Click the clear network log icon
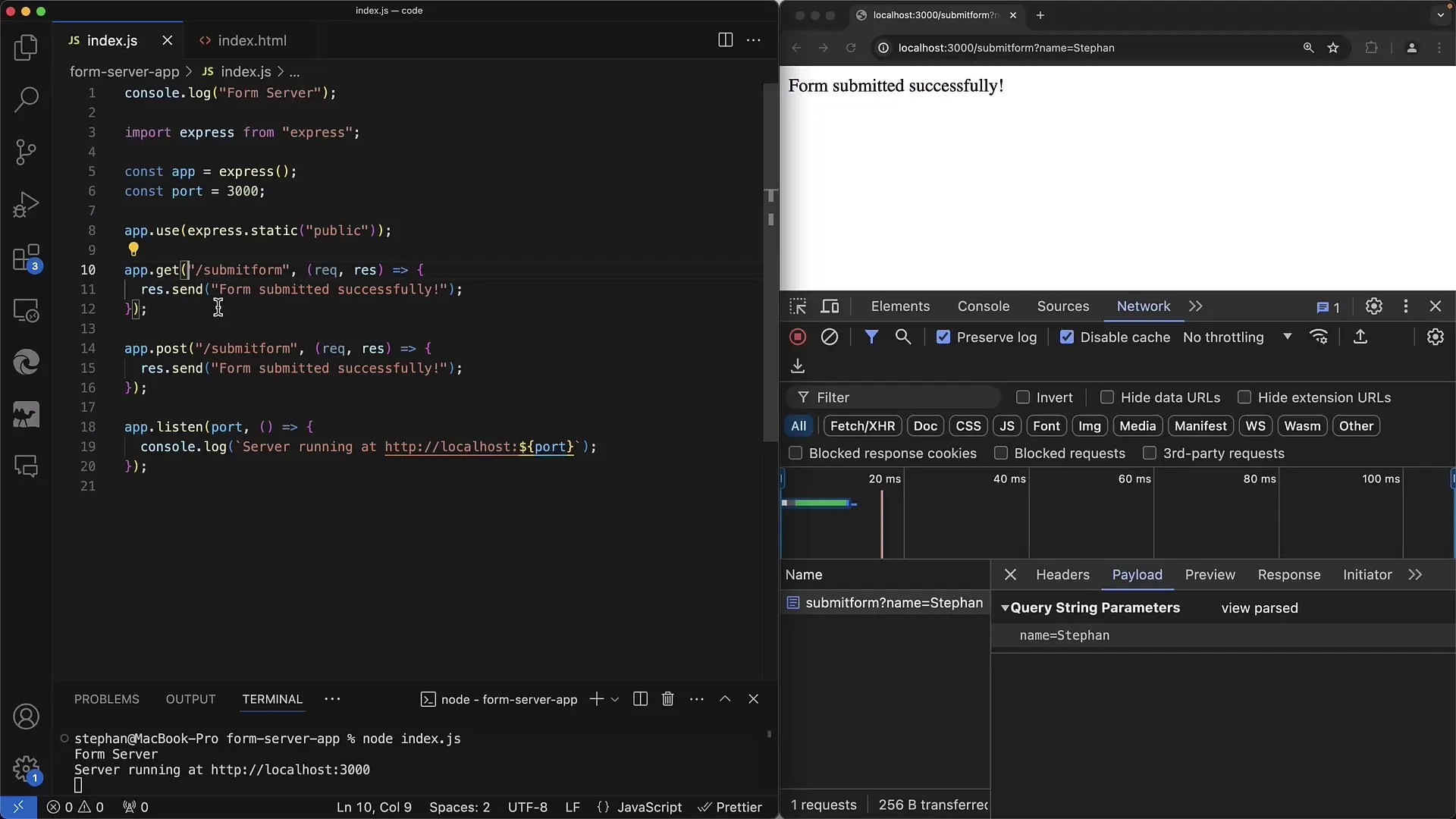Image resolution: width=1456 pixels, height=819 pixels. (x=828, y=337)
